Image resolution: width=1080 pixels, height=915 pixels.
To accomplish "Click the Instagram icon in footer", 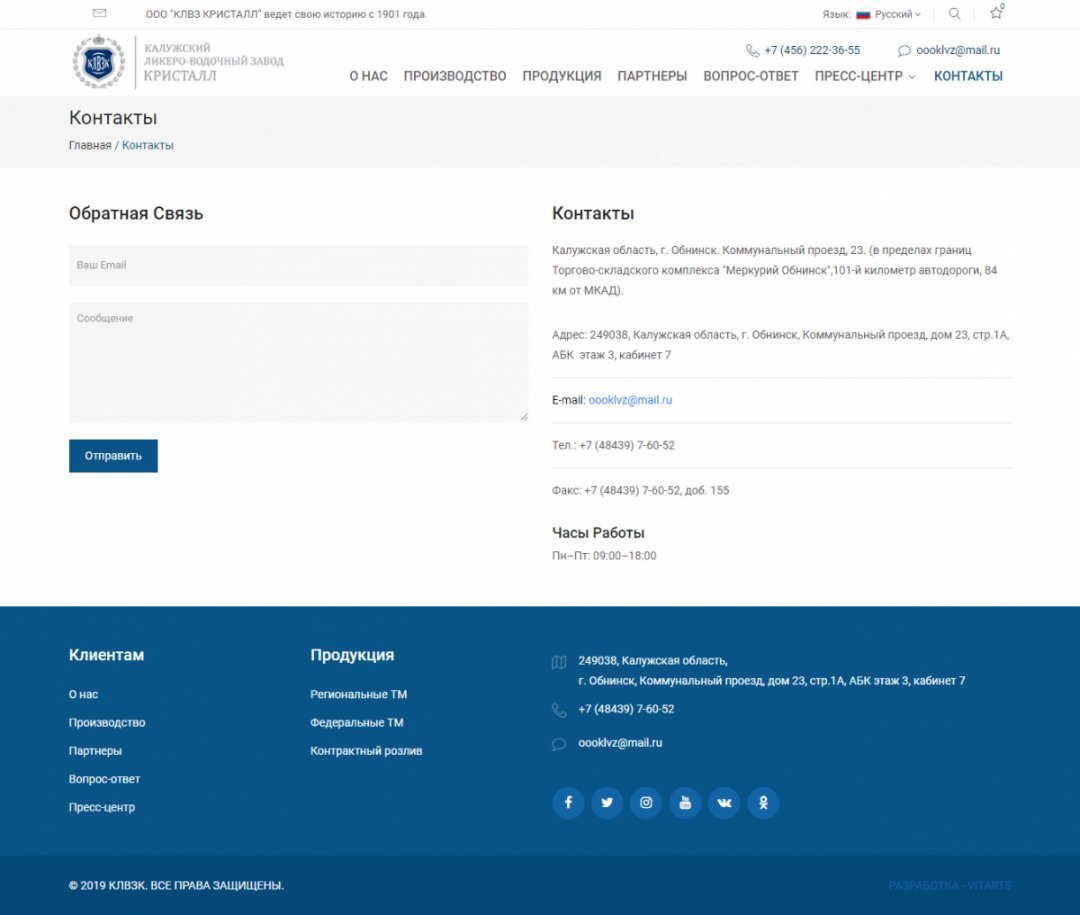I will 646,803.
